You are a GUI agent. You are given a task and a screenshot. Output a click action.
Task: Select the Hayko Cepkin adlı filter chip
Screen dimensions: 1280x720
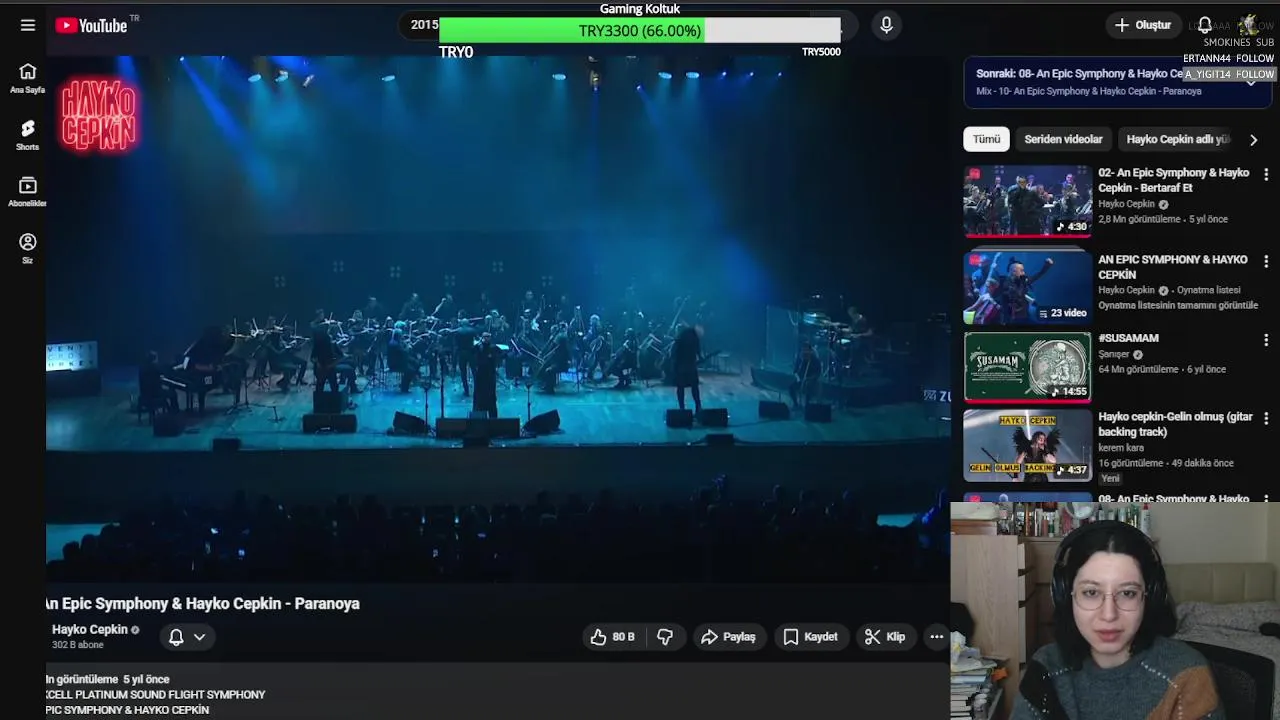pyautogui.click(x=1177, y=139)
